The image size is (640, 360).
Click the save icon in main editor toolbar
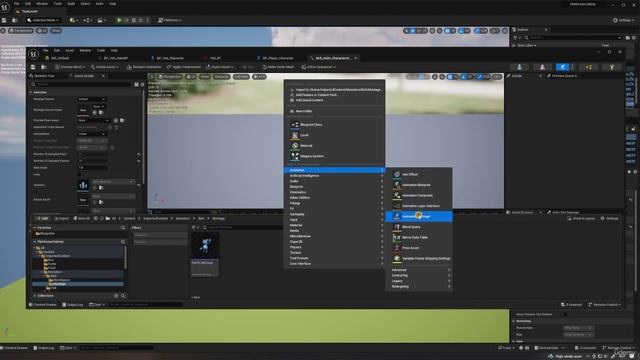[4, 20]
